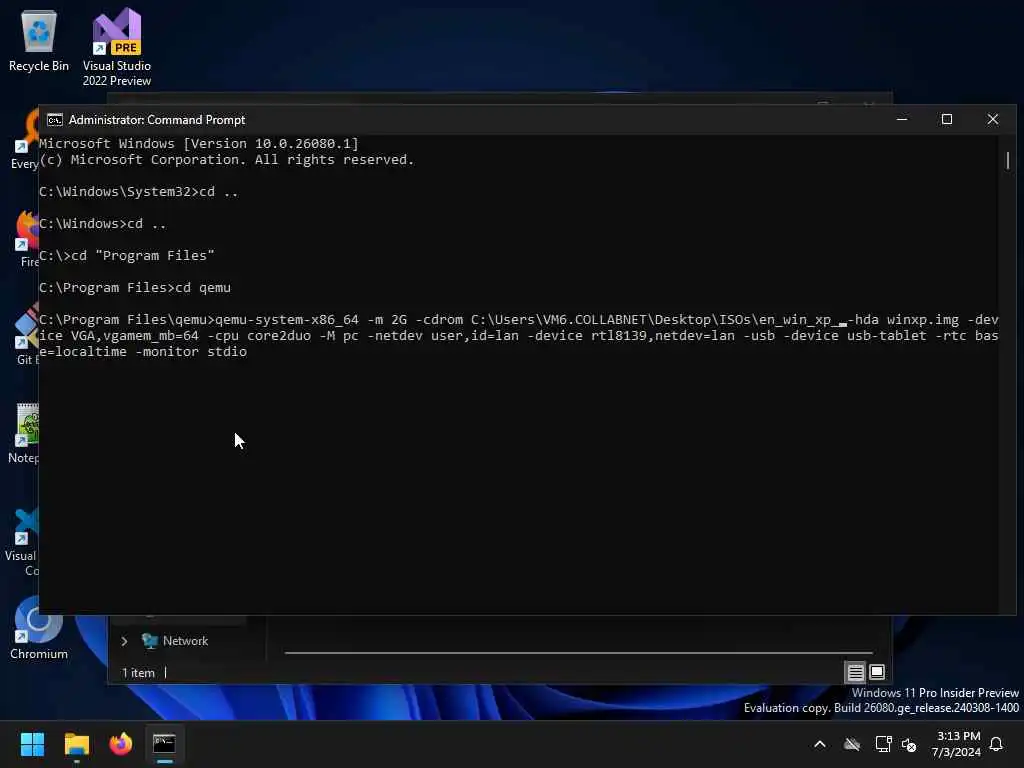The image size is (1024, 768).
Task: Click the muted volume tray icon
Action: coord(909,744)
